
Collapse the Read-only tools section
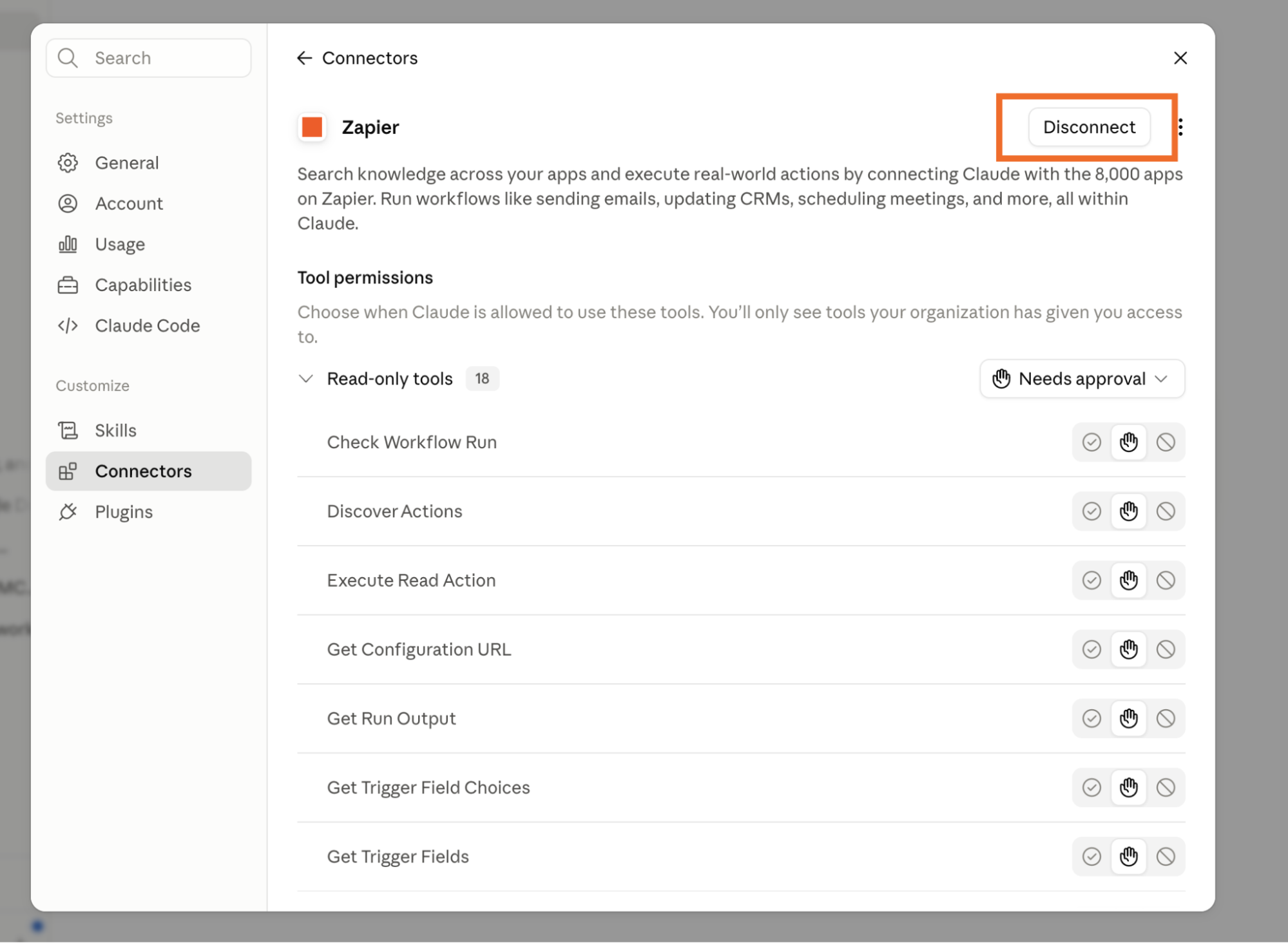(306, 379)
